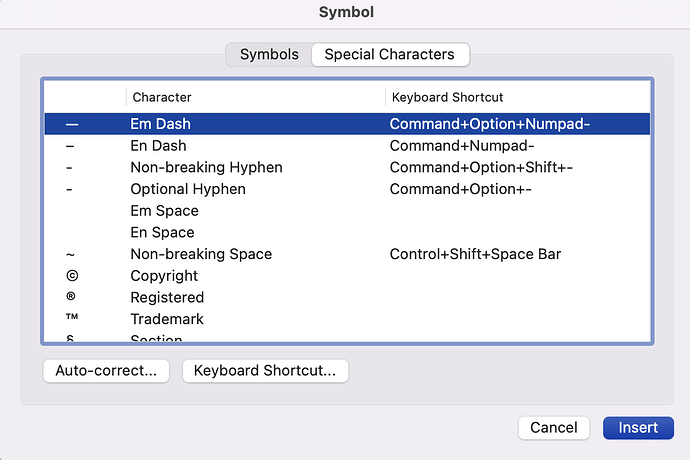The width and height of the screenshot is (690, 460).
Task: Cancel the Symbol dialog
Action: [553, 427]
